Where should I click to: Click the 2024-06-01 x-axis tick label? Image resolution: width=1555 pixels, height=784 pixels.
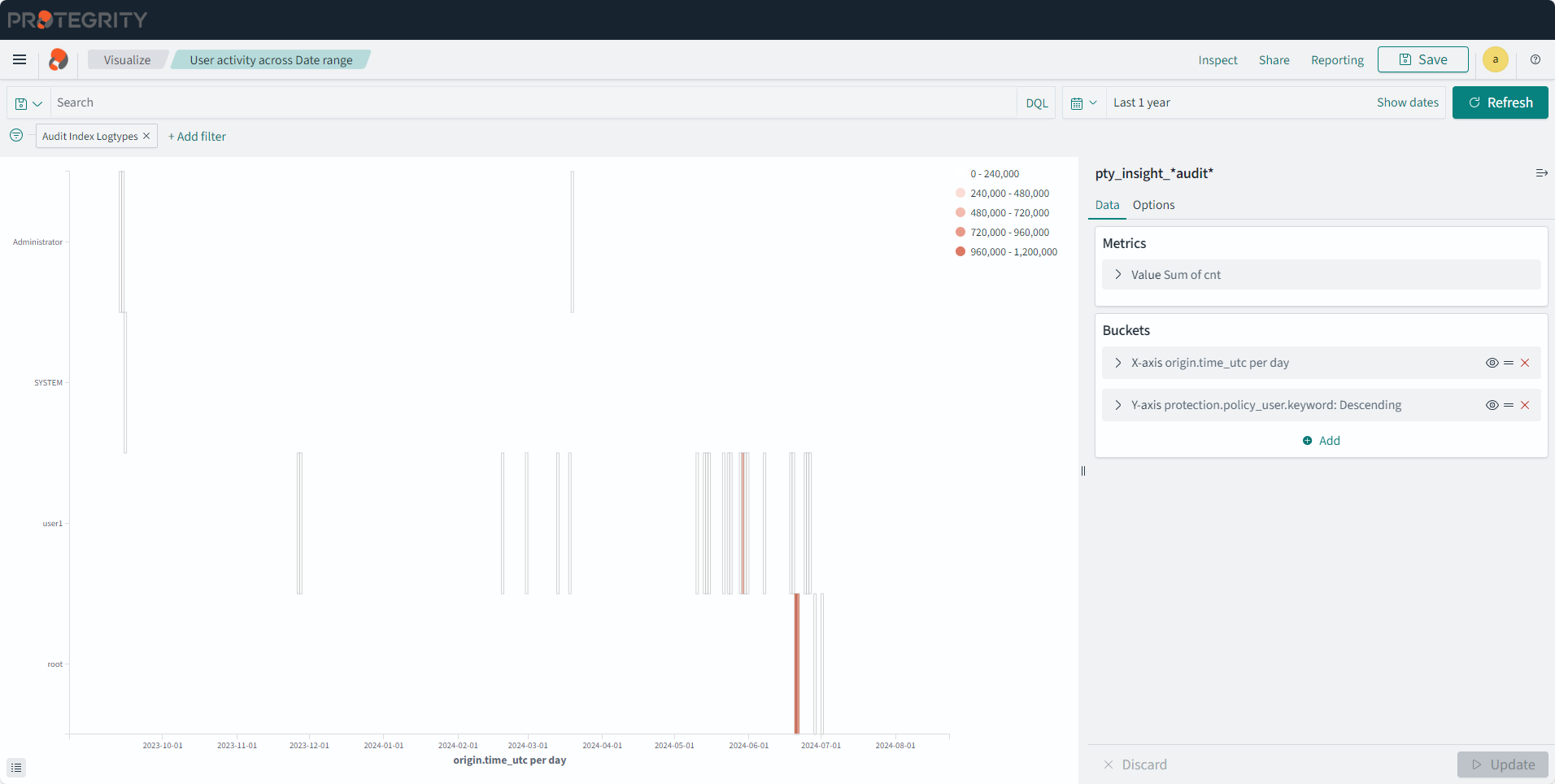pos(748,745)
